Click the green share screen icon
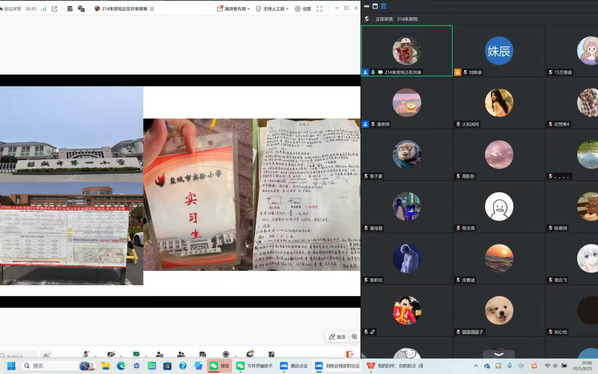 (x=136, y=354)
